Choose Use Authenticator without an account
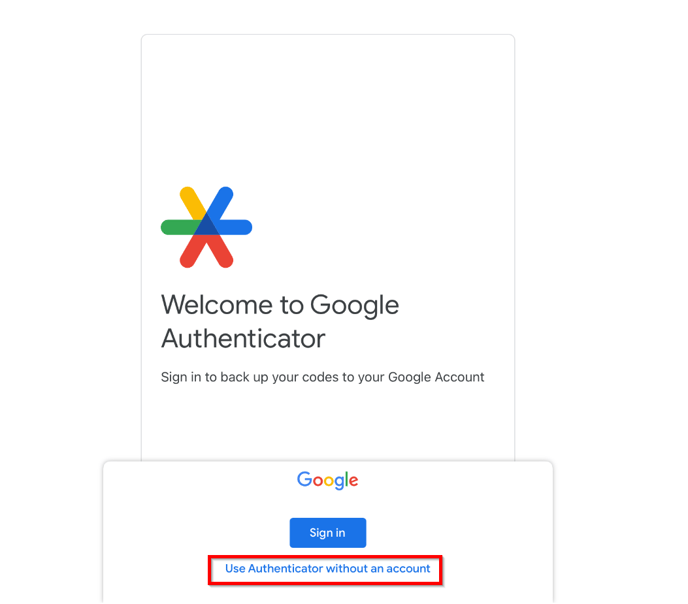This screenshot has height=604, width=688. (x=327, y=568)
